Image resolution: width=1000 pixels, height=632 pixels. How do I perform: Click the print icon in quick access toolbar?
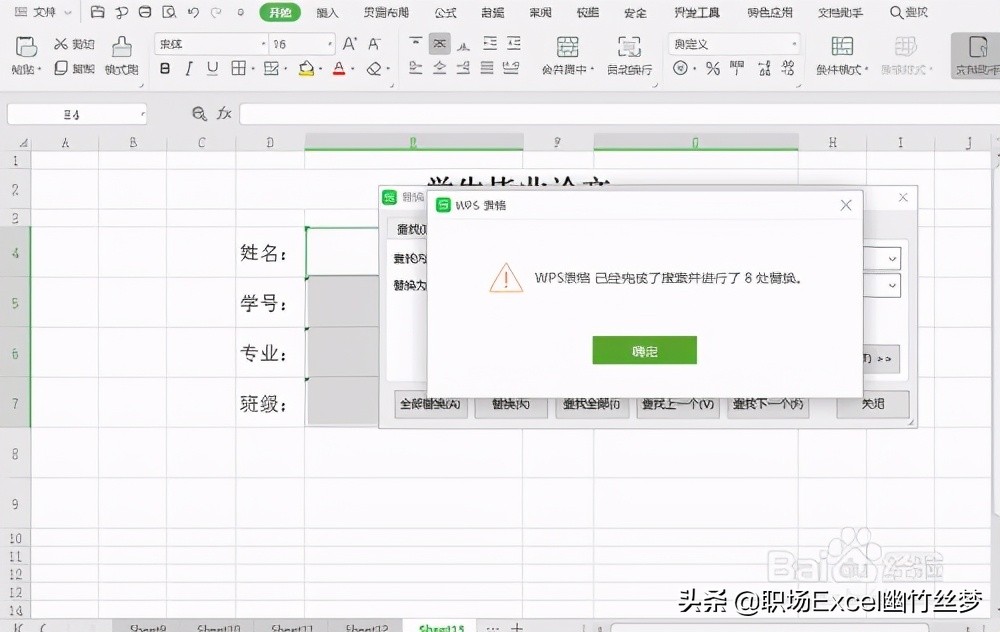click(x=145, y=12)
